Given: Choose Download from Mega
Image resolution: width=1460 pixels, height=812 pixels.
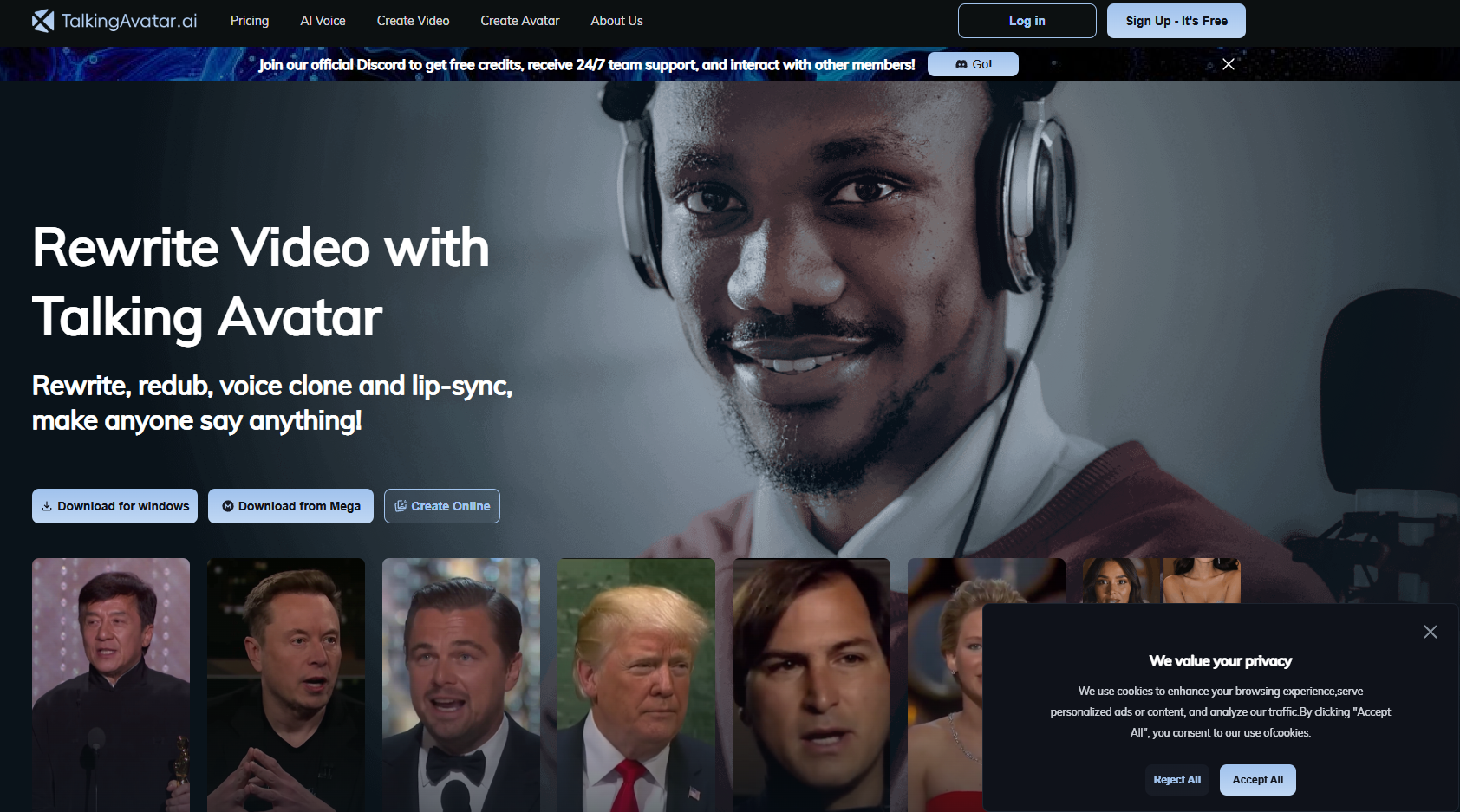Looking at the screenshot, I should 290,506.
